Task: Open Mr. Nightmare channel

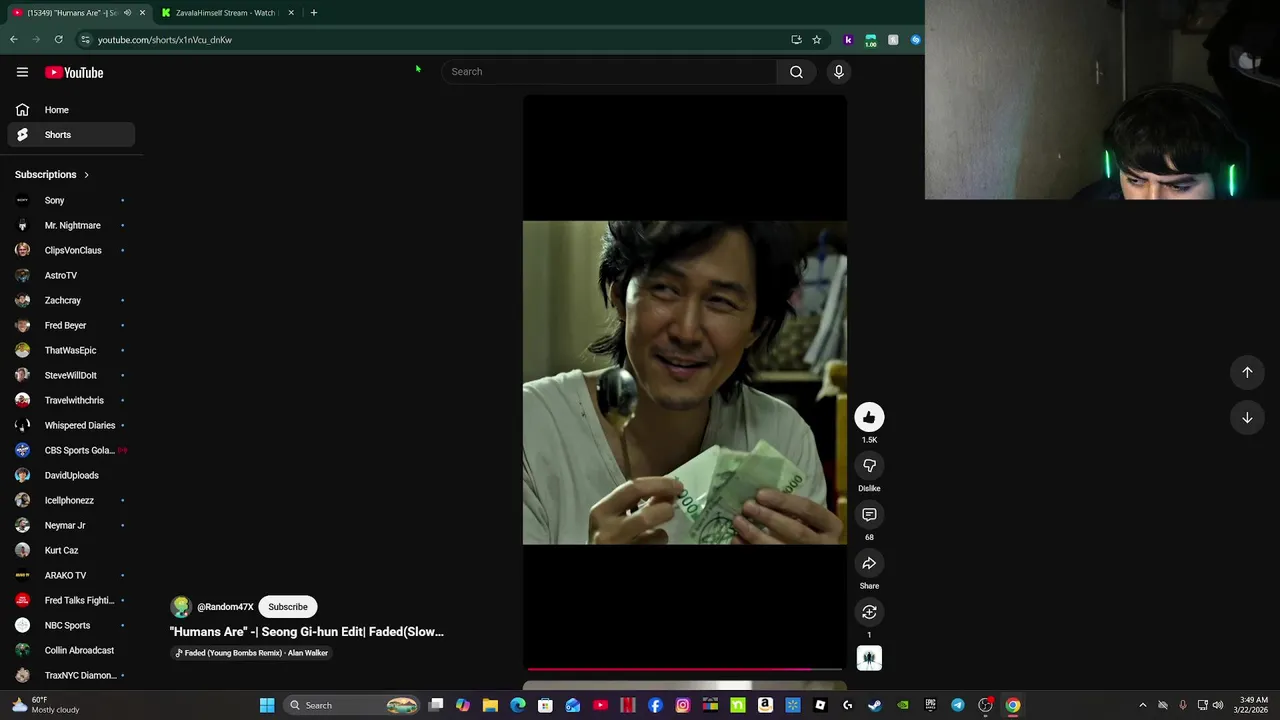Action: pyautogui.click(x=71, y=225)
